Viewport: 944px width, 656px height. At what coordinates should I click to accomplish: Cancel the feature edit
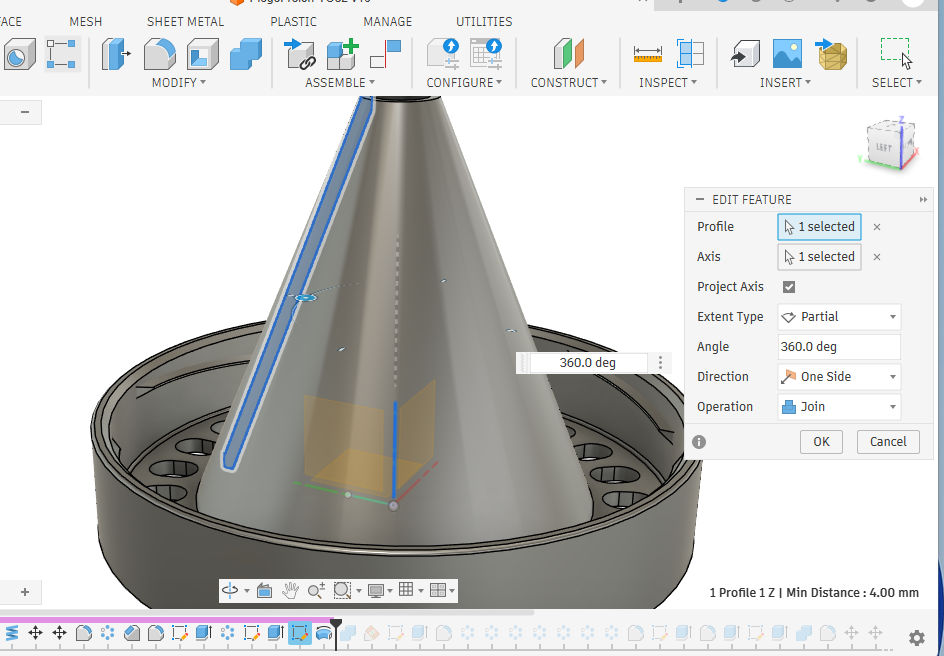[887, 441]
